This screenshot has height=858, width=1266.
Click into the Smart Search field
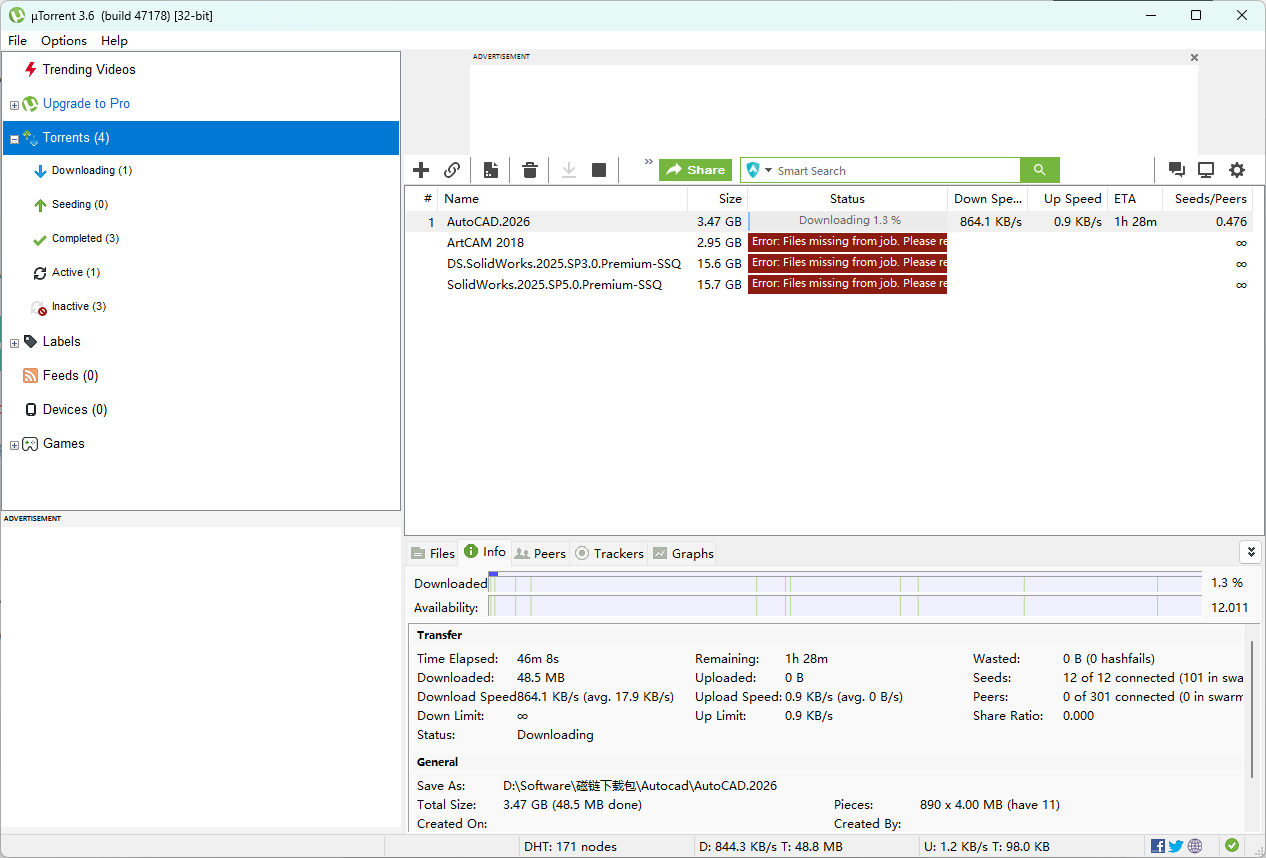point(897,171)
